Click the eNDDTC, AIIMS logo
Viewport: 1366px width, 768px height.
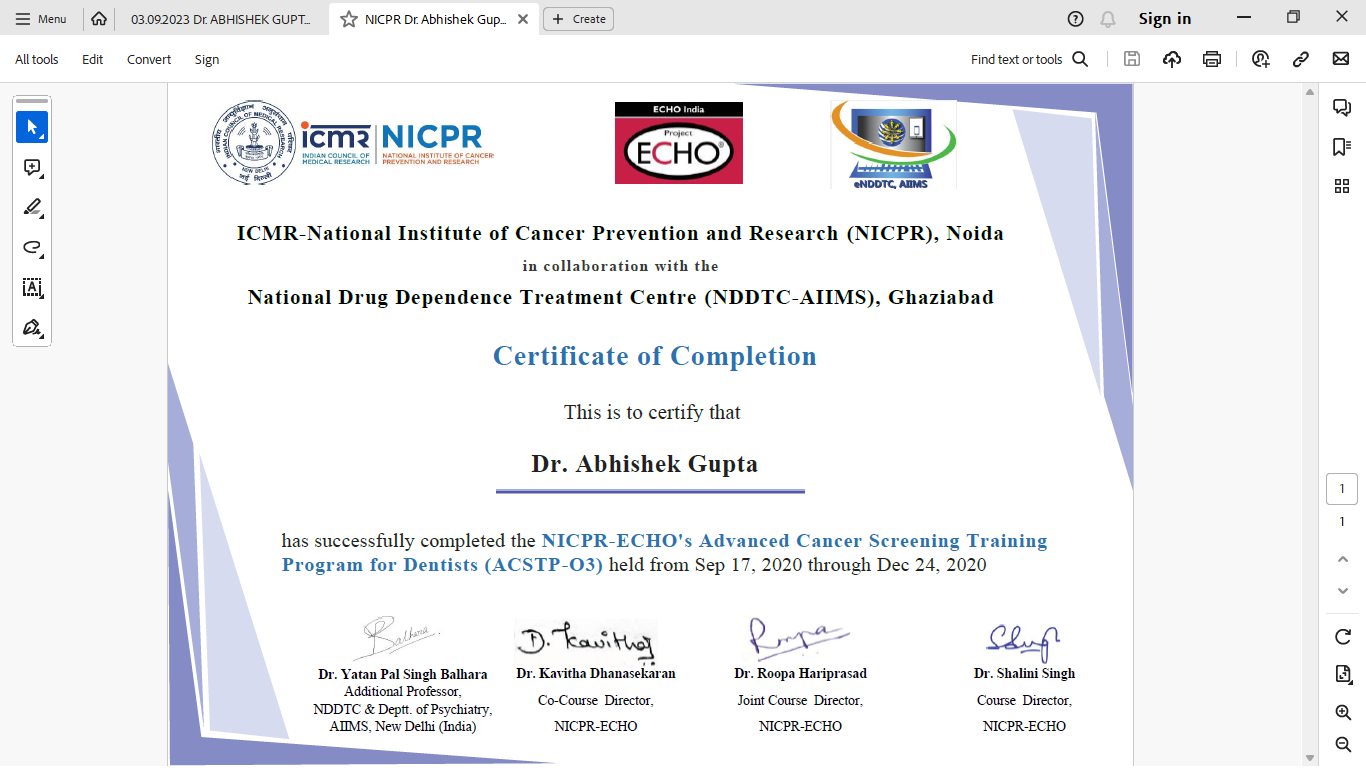pos(893,144)
